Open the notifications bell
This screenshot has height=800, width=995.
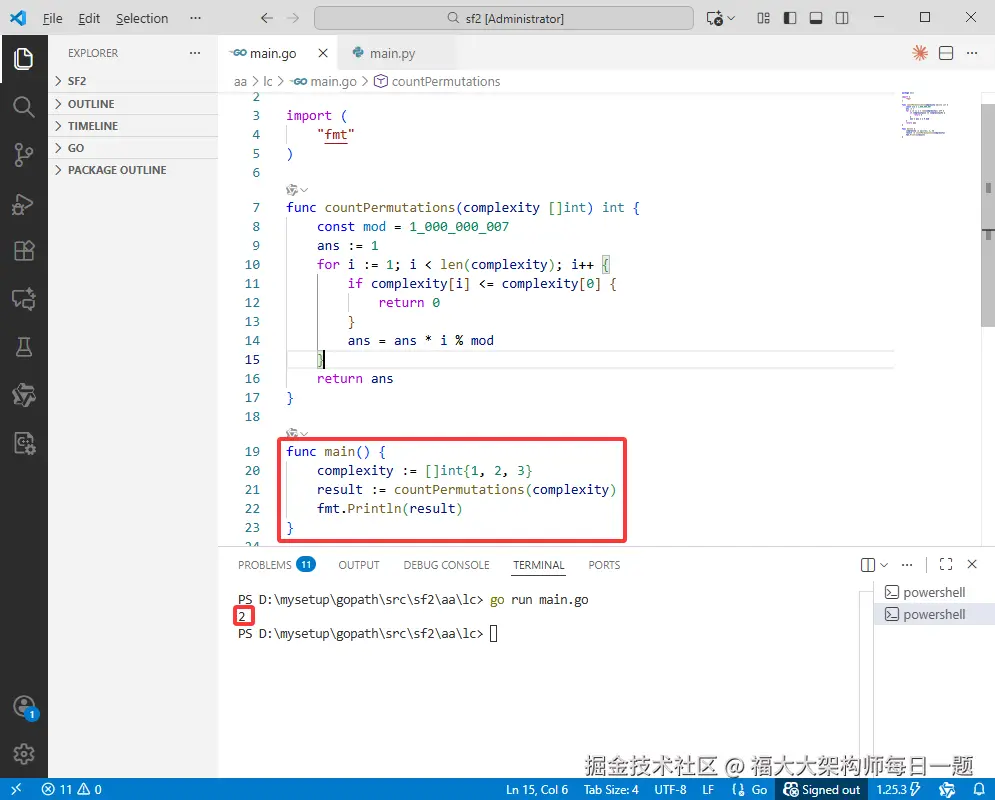[979, 789]
